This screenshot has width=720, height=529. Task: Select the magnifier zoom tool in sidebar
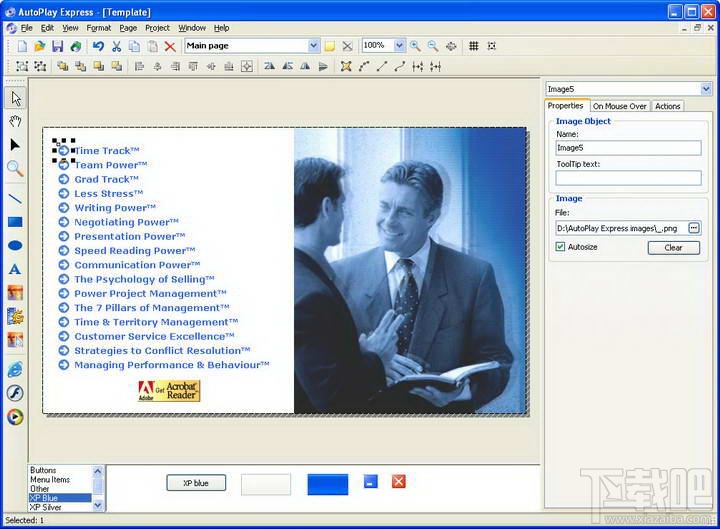coord(15,169)
